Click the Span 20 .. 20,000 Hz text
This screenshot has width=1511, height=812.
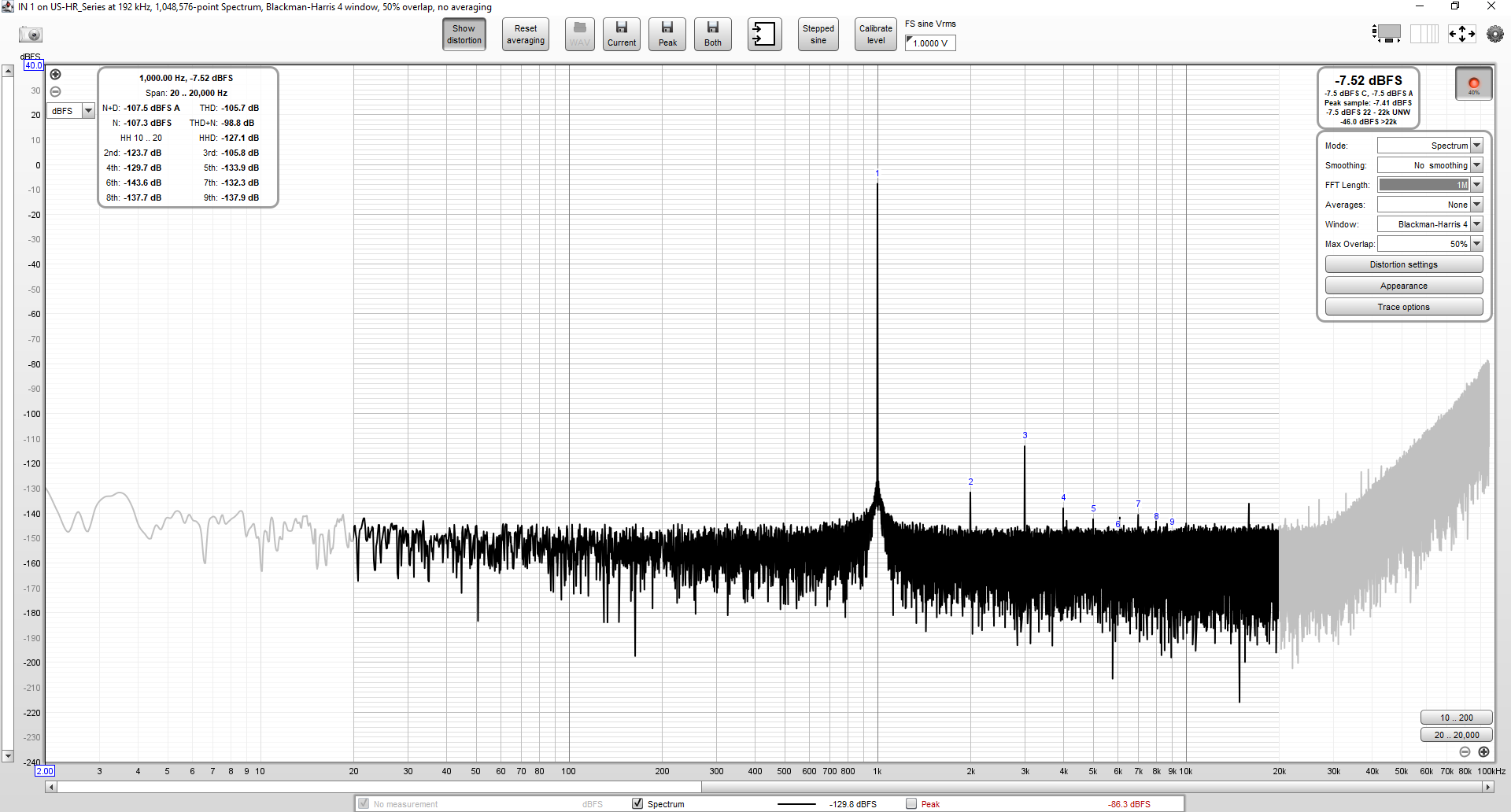(187, 93)
